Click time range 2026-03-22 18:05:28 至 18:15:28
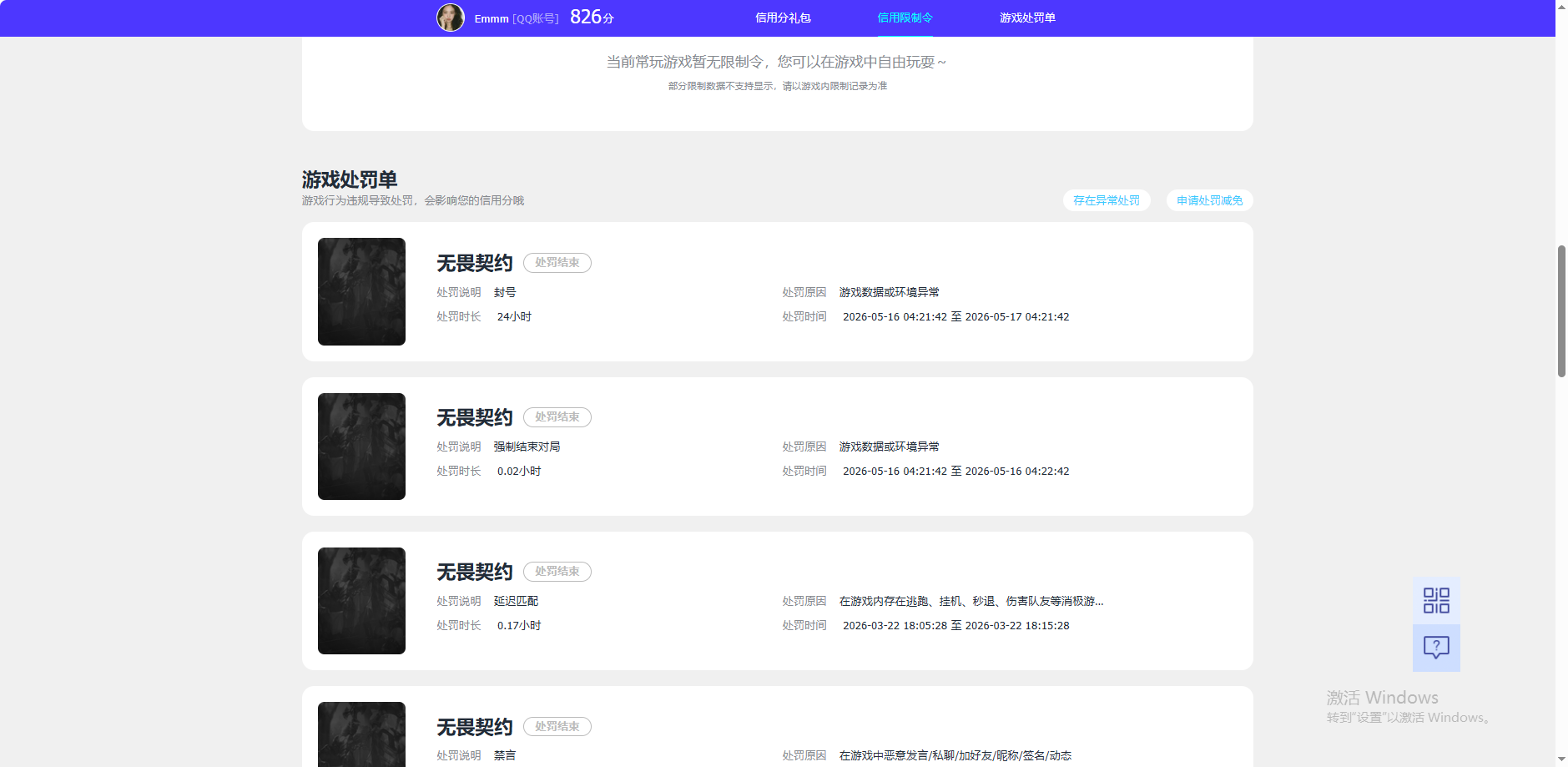1568x767 pixels. (956, 626)
